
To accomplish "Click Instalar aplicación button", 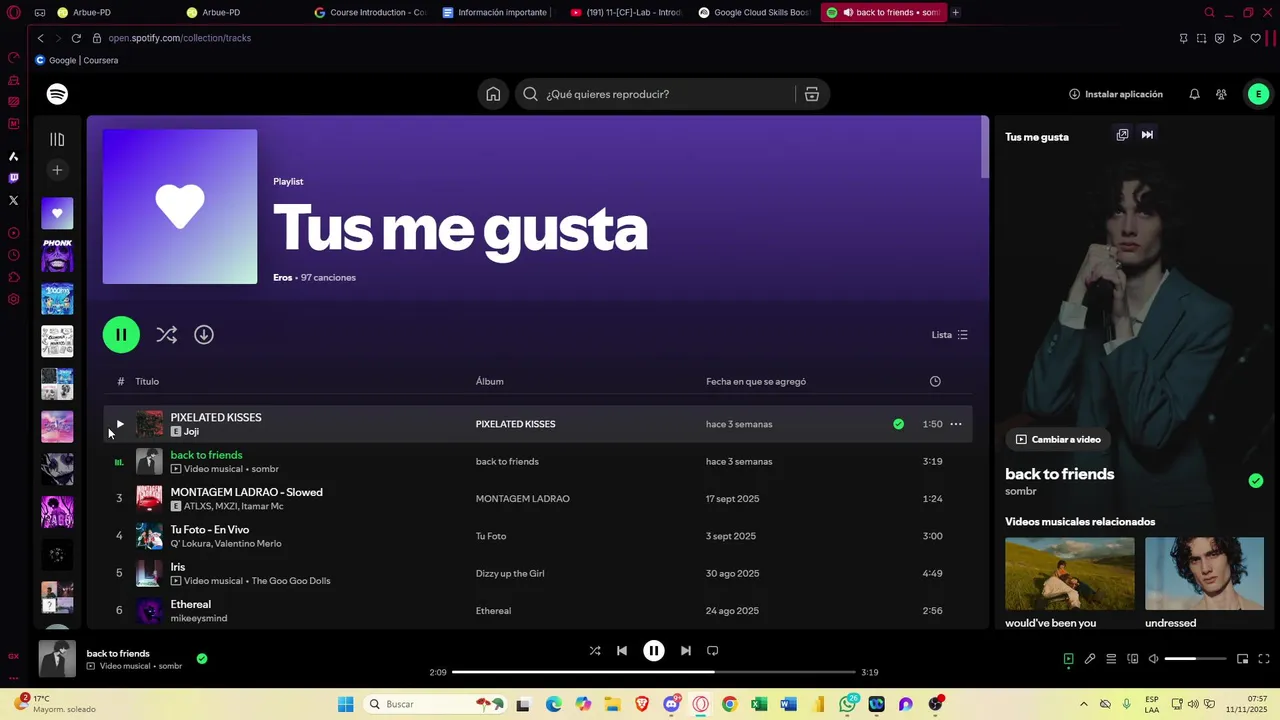I will [x=1116, y=94].
